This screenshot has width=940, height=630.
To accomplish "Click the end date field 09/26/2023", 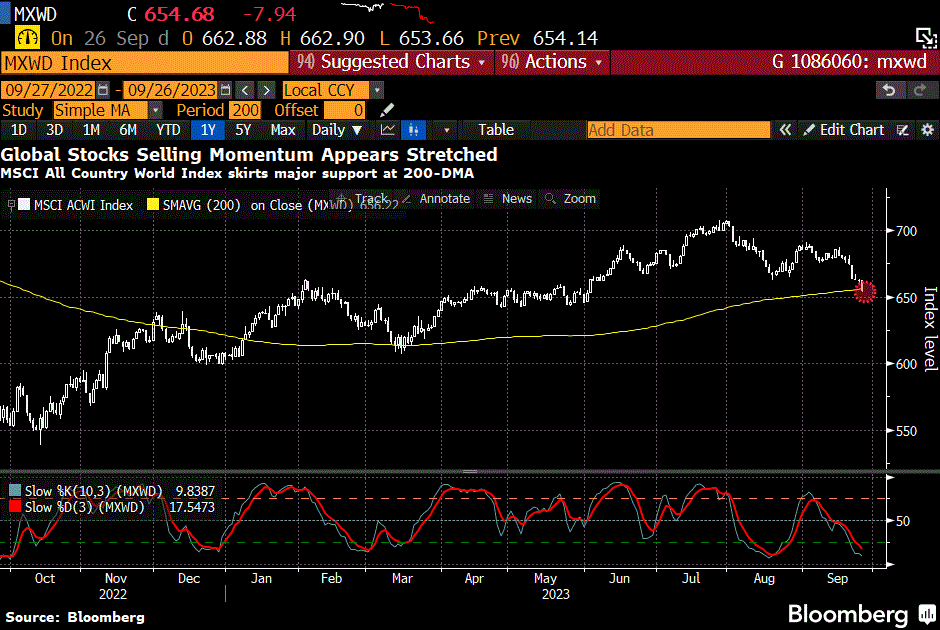I will click(x=171, y=90).
